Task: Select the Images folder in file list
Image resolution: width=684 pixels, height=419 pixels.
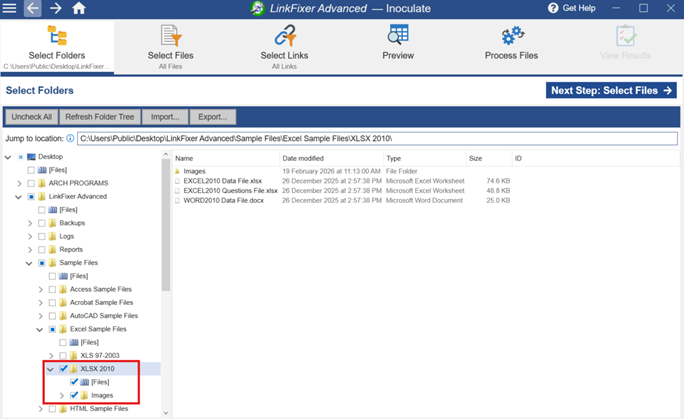Action: click(194, 171)
